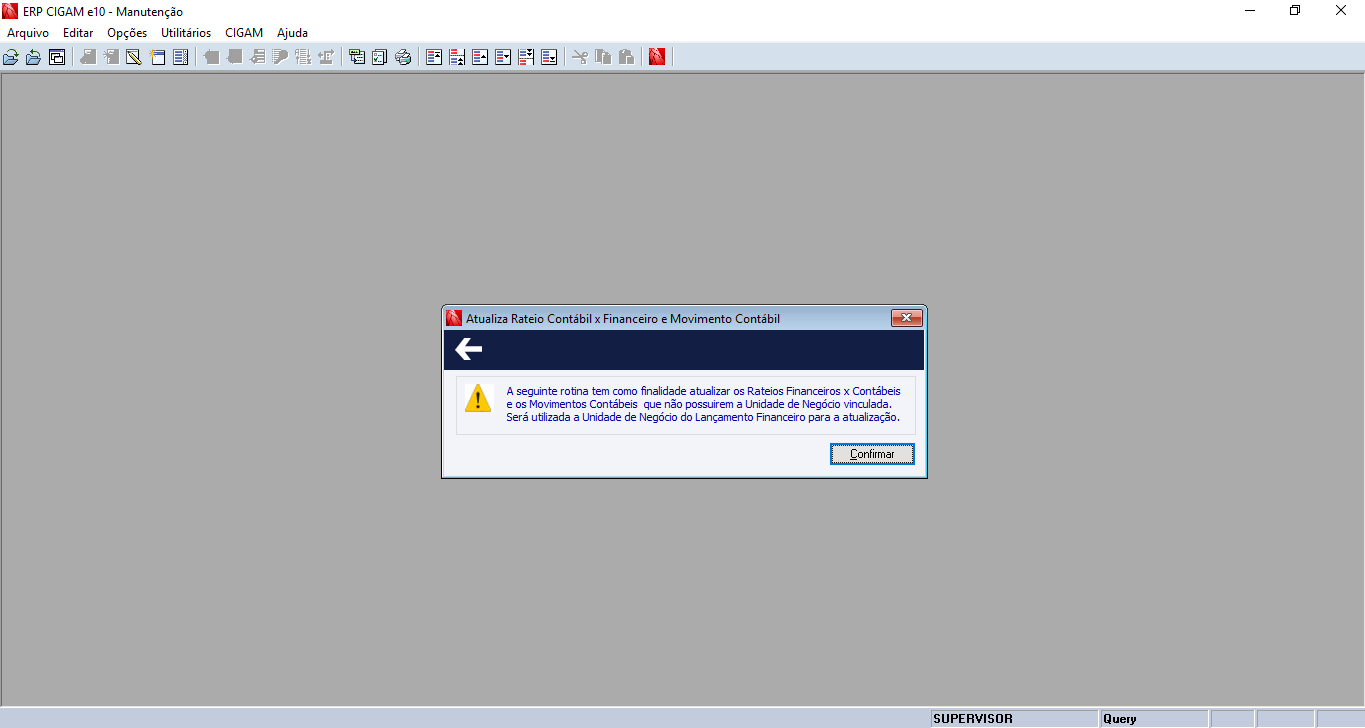The height and width of the screenshot is (728, 1365).
Task: Click the paste clipboard icon in the toolbar
Action: pyautogui.click(x=626, y=57)
